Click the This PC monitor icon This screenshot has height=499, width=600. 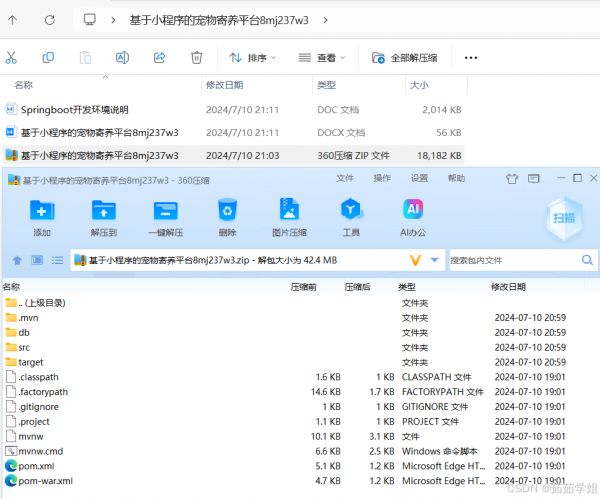point(90,20)
